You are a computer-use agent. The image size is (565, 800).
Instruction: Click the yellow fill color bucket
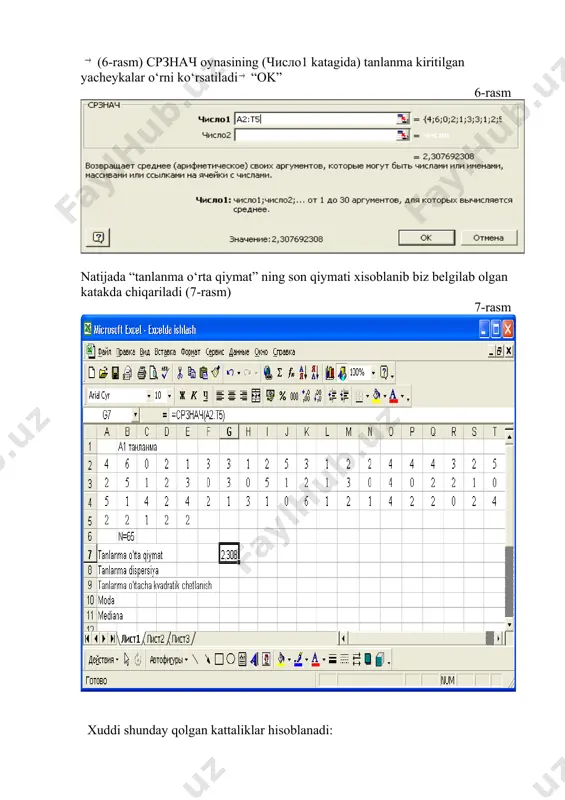coord(377,396)
